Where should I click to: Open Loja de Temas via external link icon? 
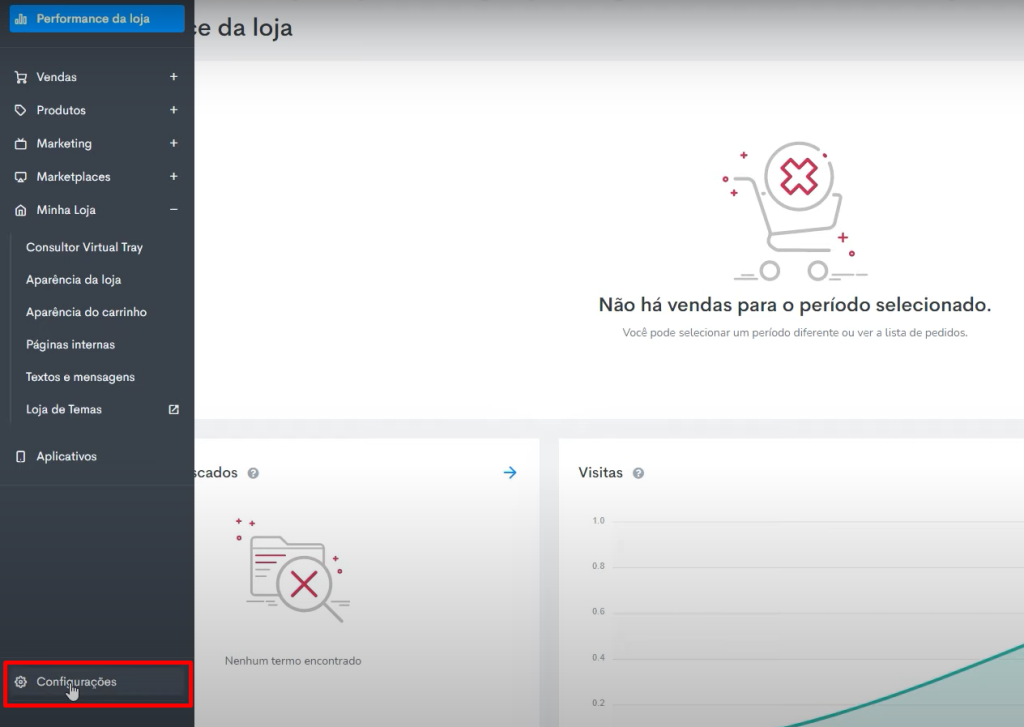pyautogui.click(x=173, y=409)
